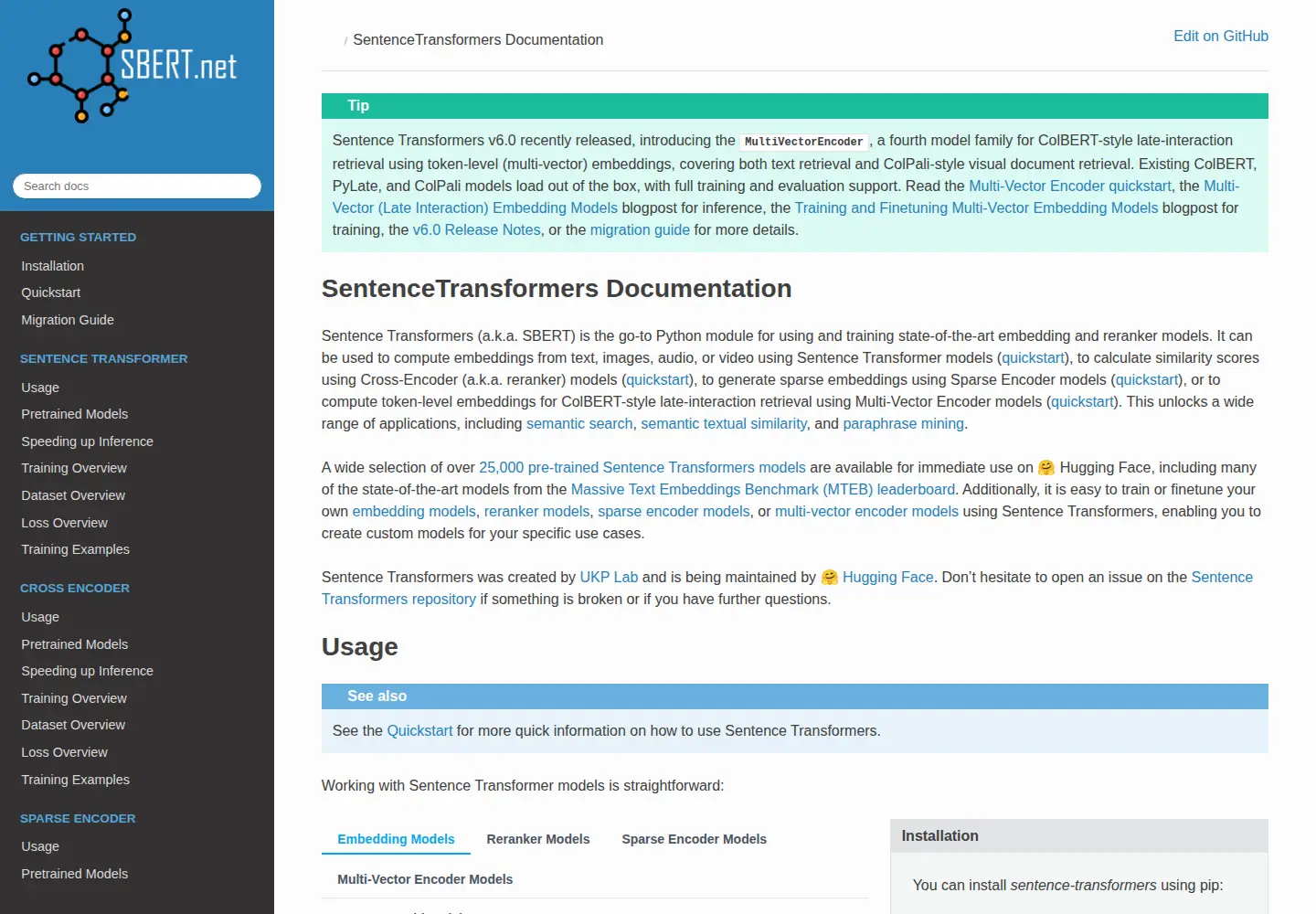Switch to Multi-Vector Encoder Models tab
The height and width of the screenshot is (914, 1316).
pyautogui.click(x=425, y=879)
